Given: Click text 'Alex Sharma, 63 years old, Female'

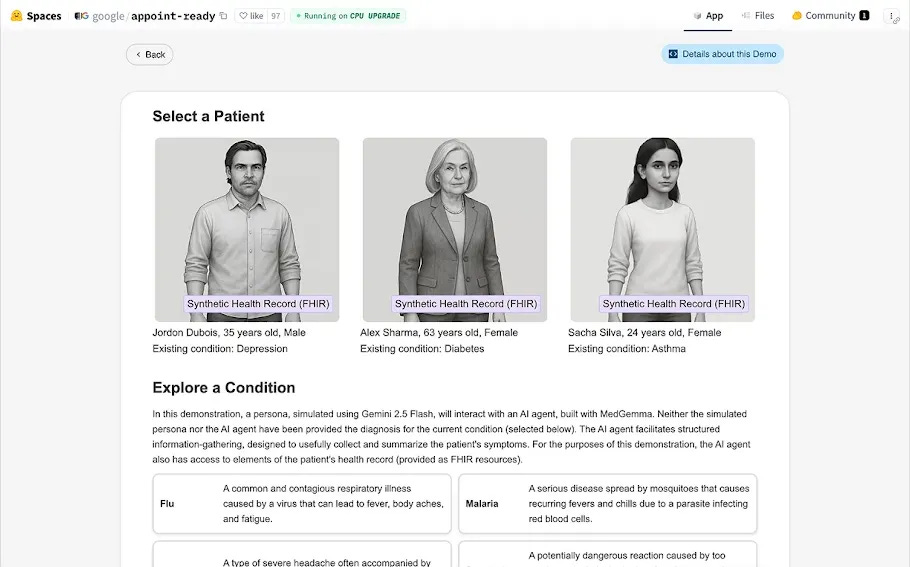Looking at the screenshot, I should 439,333.
